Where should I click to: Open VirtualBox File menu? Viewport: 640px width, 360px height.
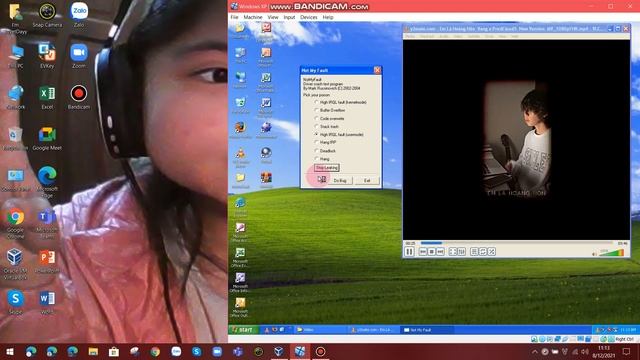pos(234,17)
